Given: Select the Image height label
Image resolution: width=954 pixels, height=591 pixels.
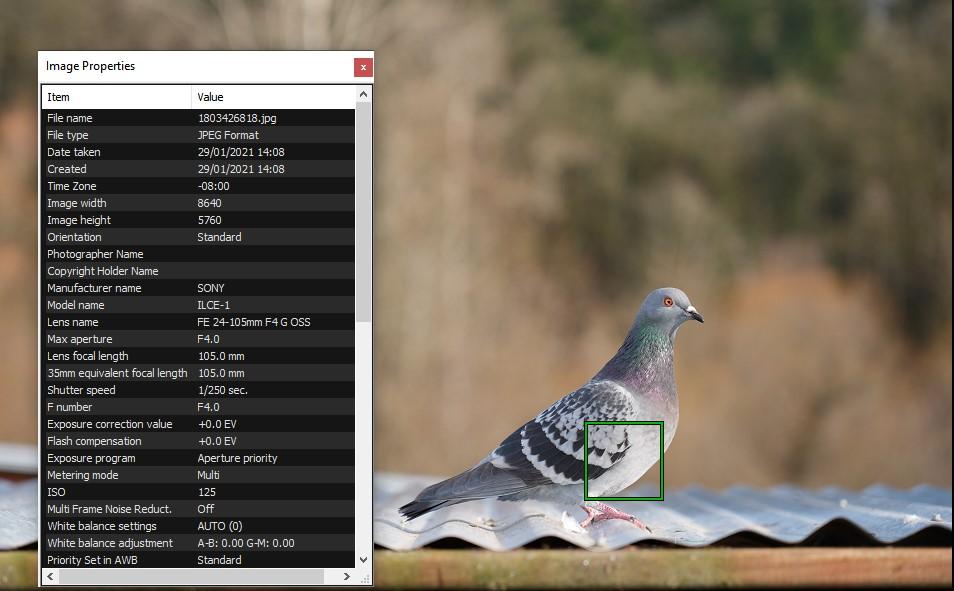Looking at the screenshot, I should coord(79,220).
